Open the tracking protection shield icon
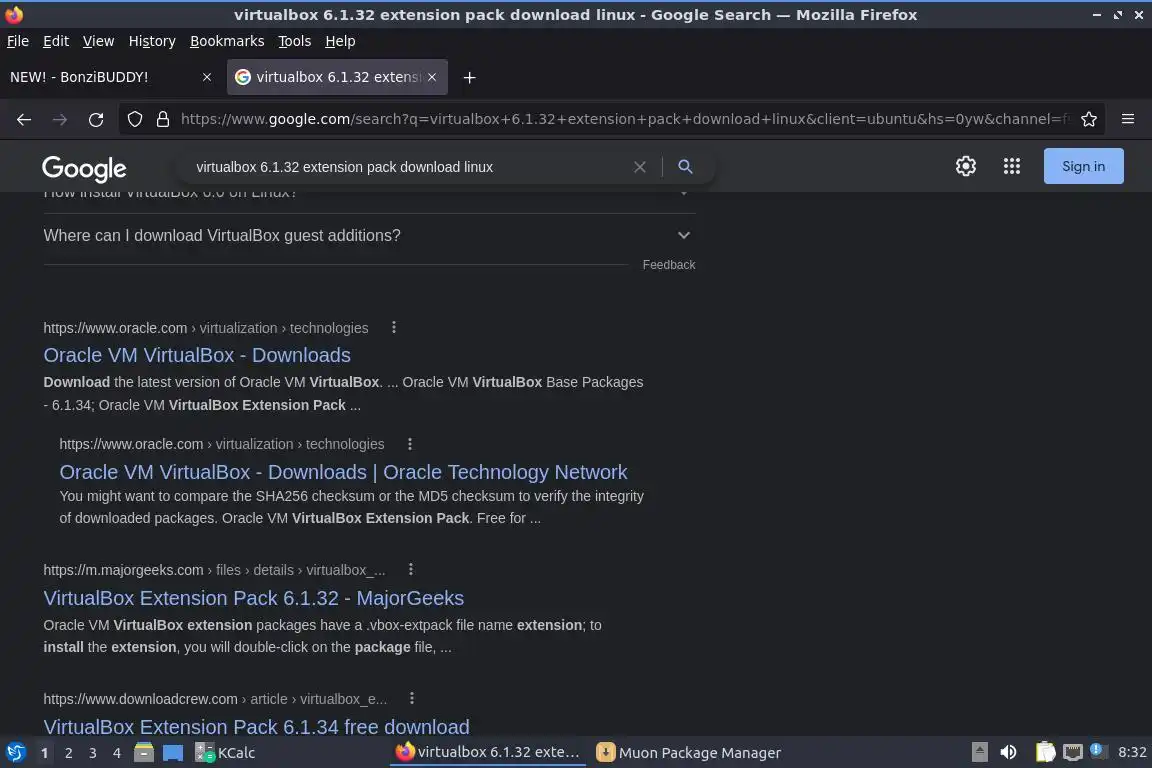Image resolution: width=1152 pixels, height=768 pixels. tap(134, 119)
